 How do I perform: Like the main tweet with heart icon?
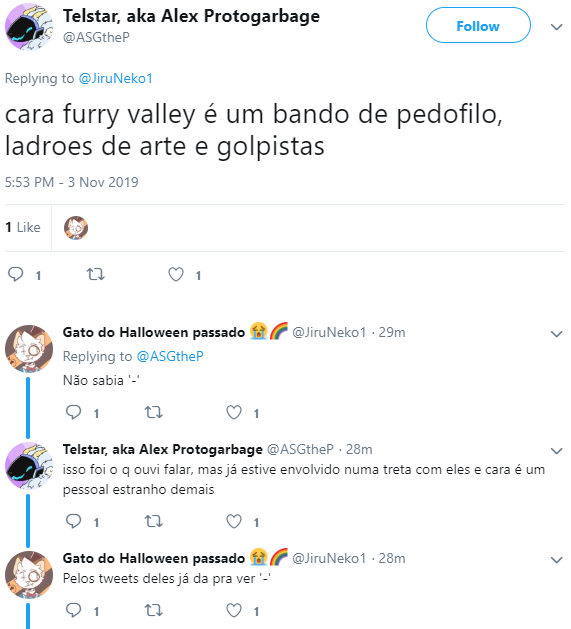pos(176,274)
